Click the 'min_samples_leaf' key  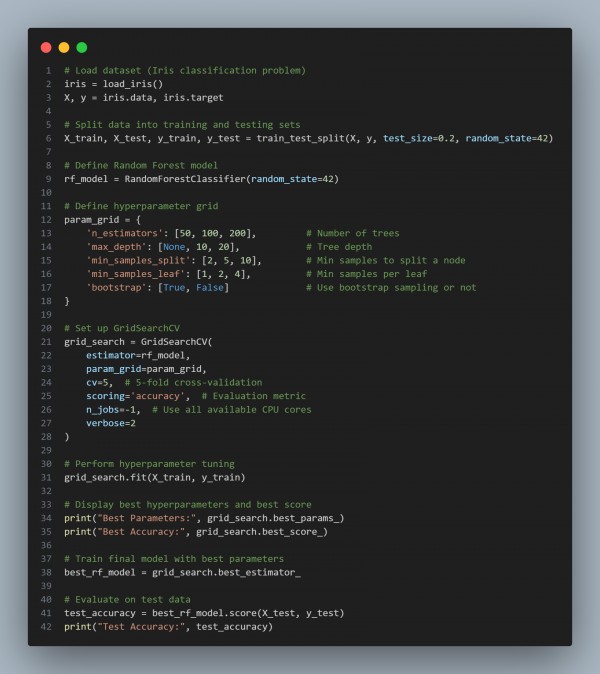click(135, 274)
